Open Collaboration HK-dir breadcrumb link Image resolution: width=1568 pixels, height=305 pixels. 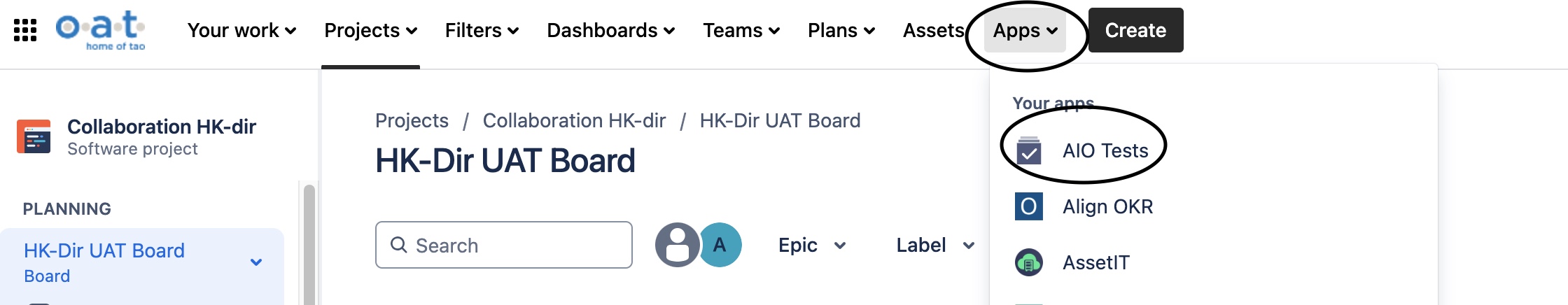click(574, 120)
